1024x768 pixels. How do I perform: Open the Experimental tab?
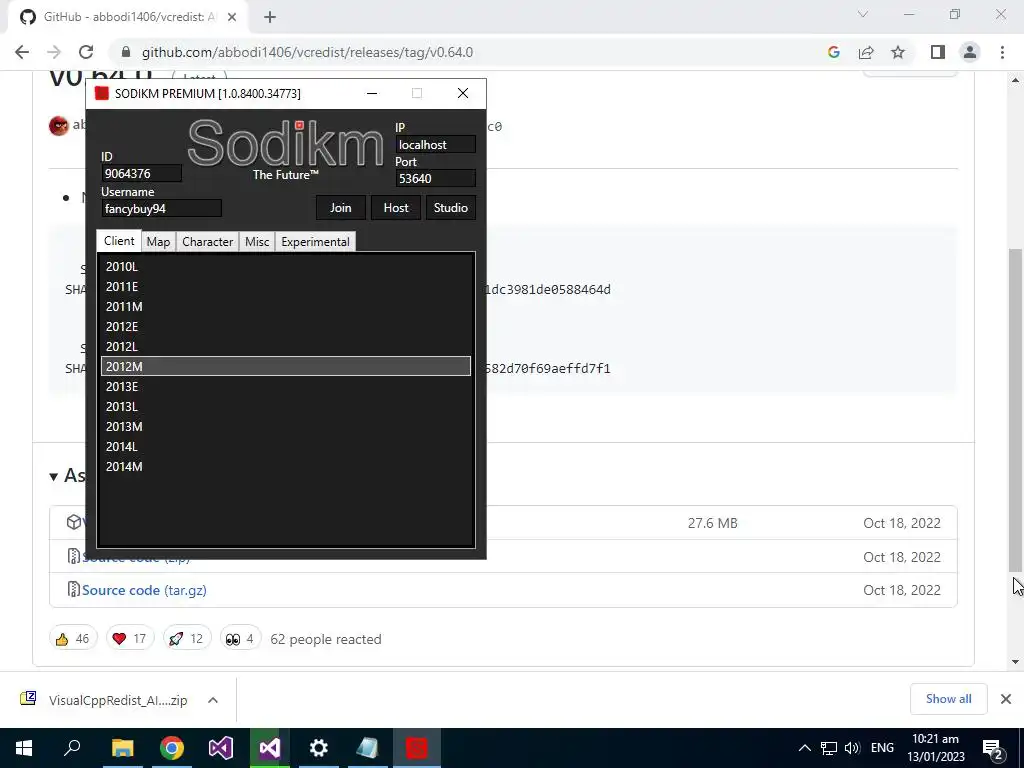[315, 242]
